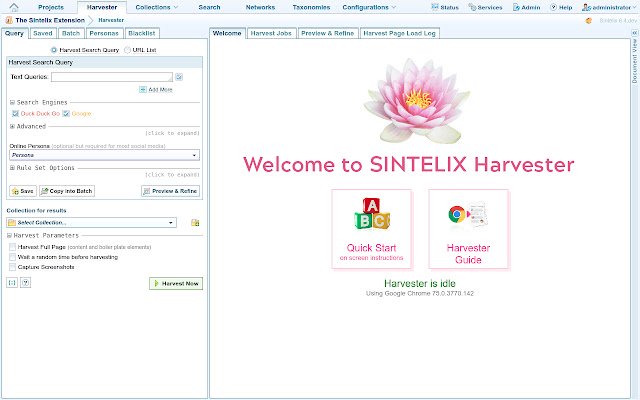Expand the Advanced section
The width and height of the screenshot is (640, 400).
click(x=12, y=127)
